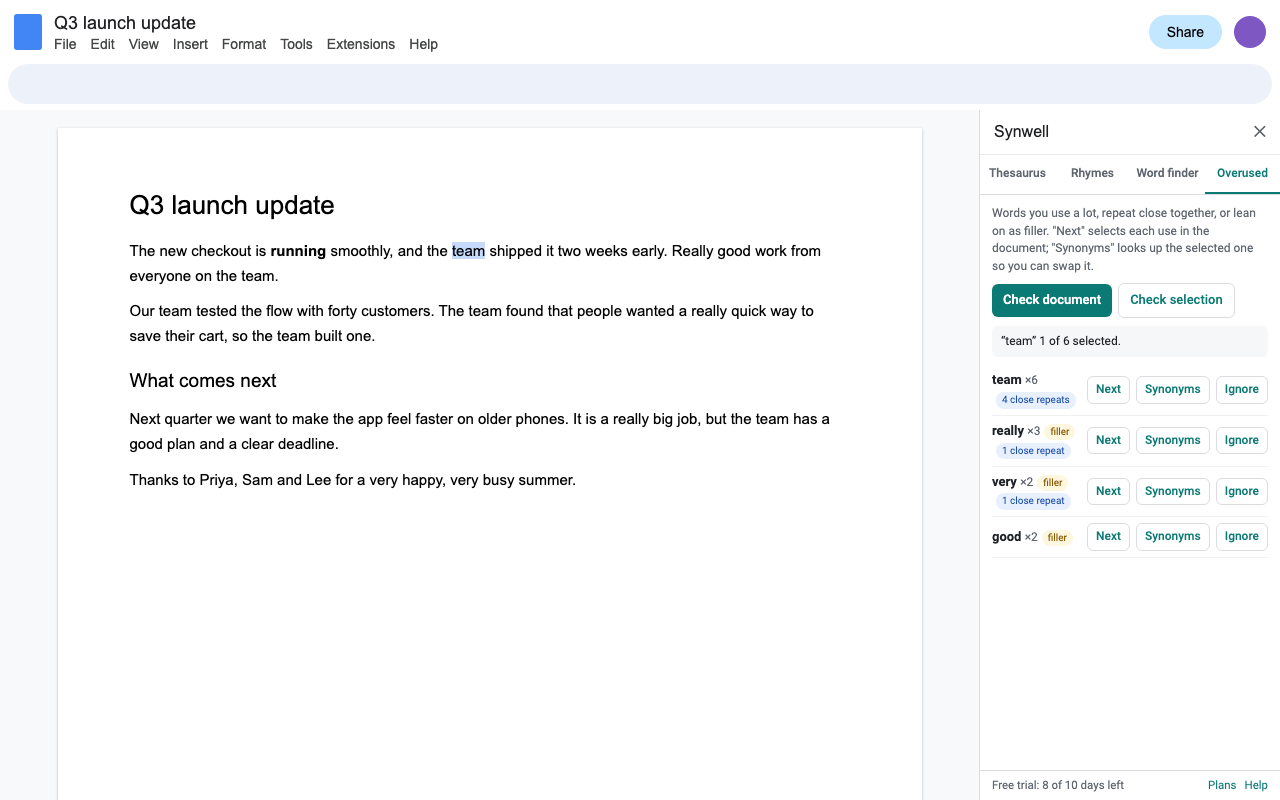Ignore the overused word "team"
Screen dimensions: 1280x800
pos(1241,390)
